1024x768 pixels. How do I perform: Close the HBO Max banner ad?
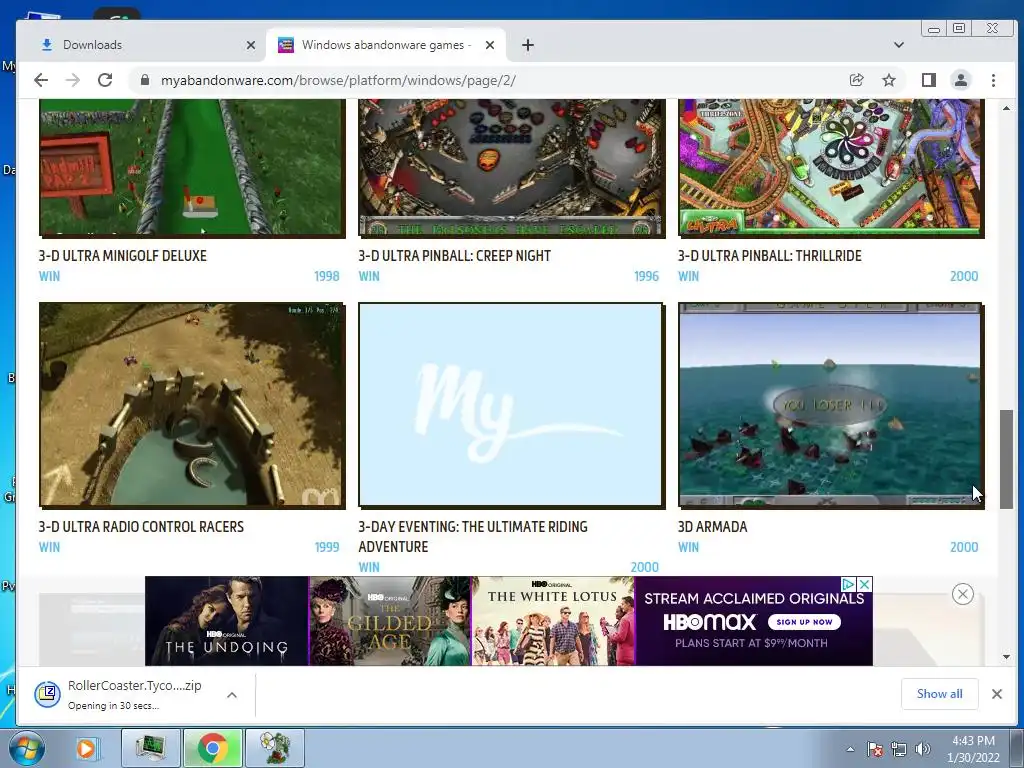(x=865, y=584)
